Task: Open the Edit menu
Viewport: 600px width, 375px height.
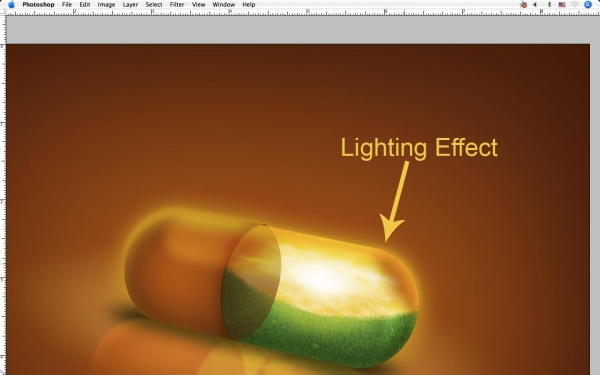Action: 85,5
